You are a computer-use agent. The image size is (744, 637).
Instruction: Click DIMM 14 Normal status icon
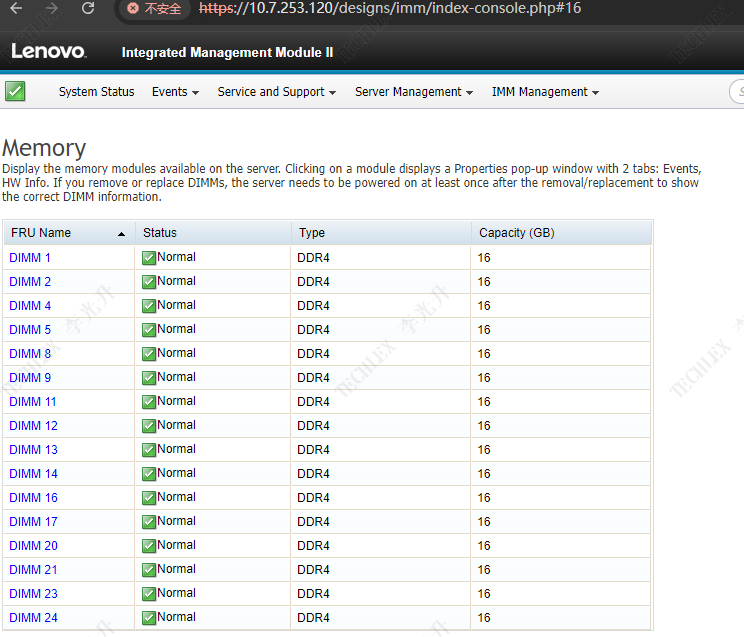149,474
